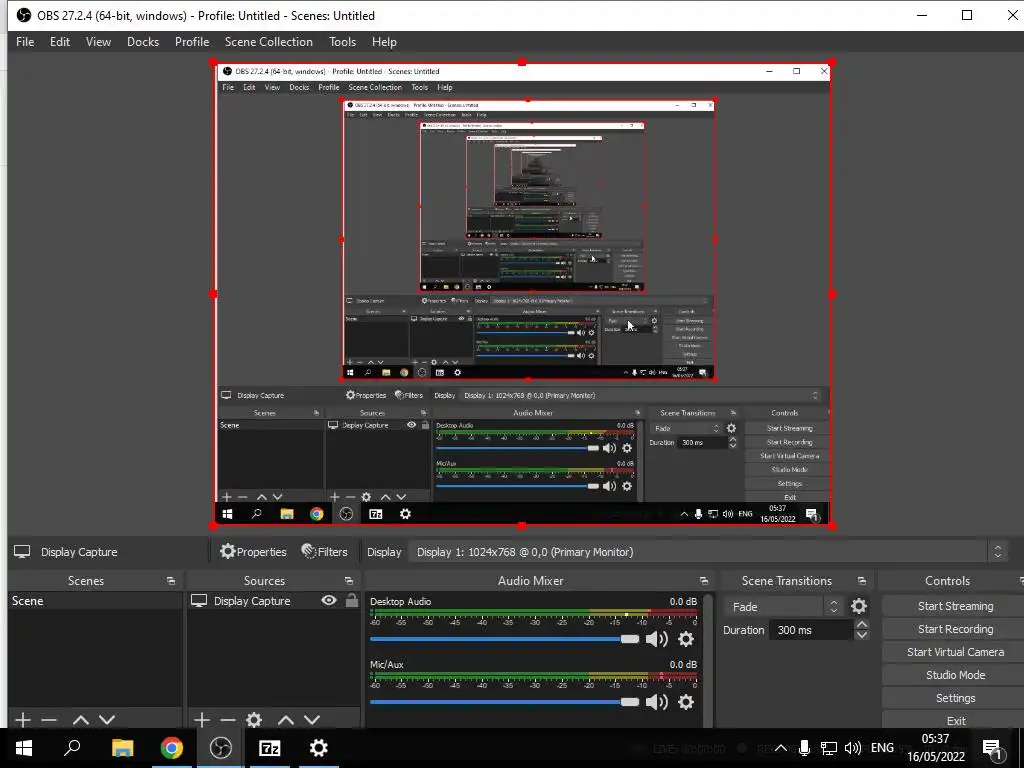Open source Properties with the gear button
This screenshot has width=1024, height=768.
tap(253, 552)
